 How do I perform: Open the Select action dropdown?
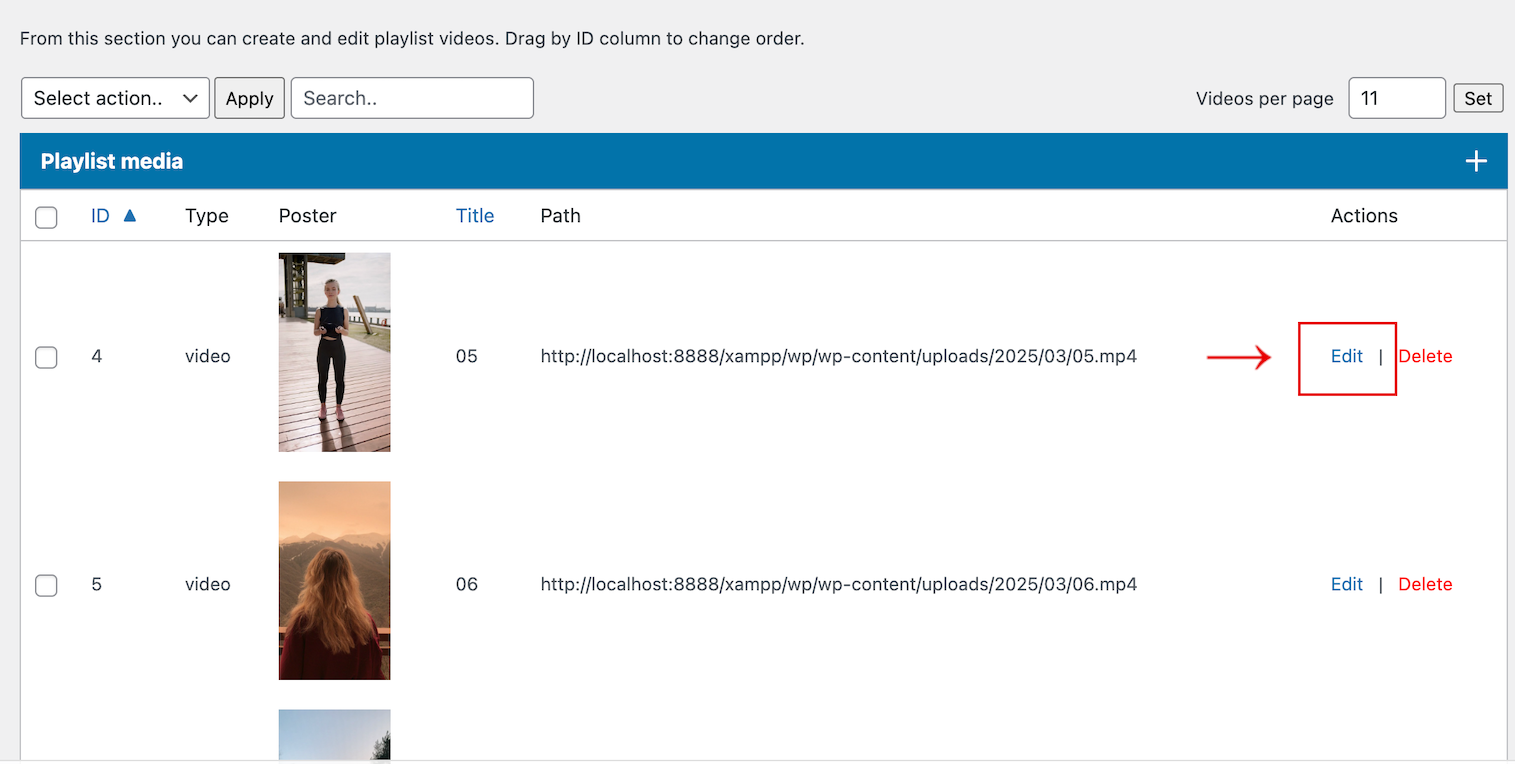click(115, 98)
